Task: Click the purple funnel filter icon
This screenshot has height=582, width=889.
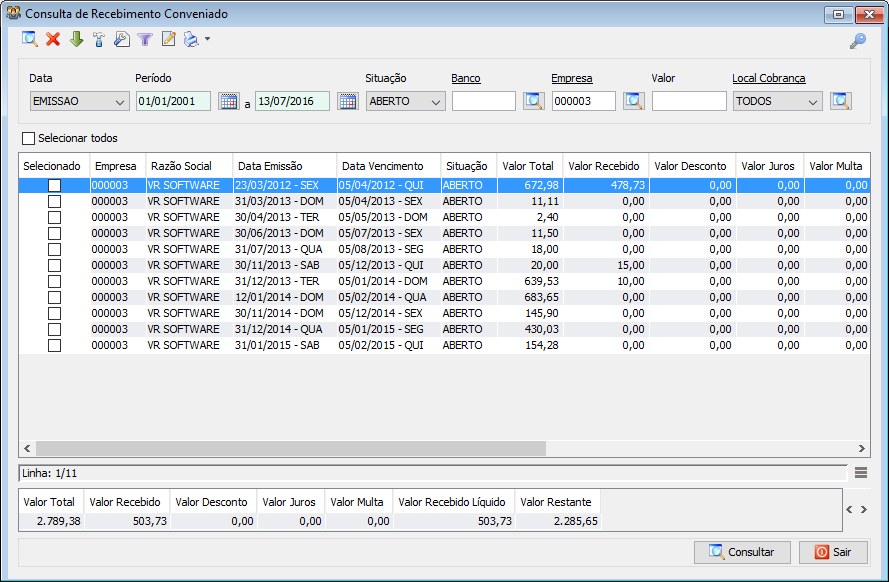Action: [x=145, y=40]
